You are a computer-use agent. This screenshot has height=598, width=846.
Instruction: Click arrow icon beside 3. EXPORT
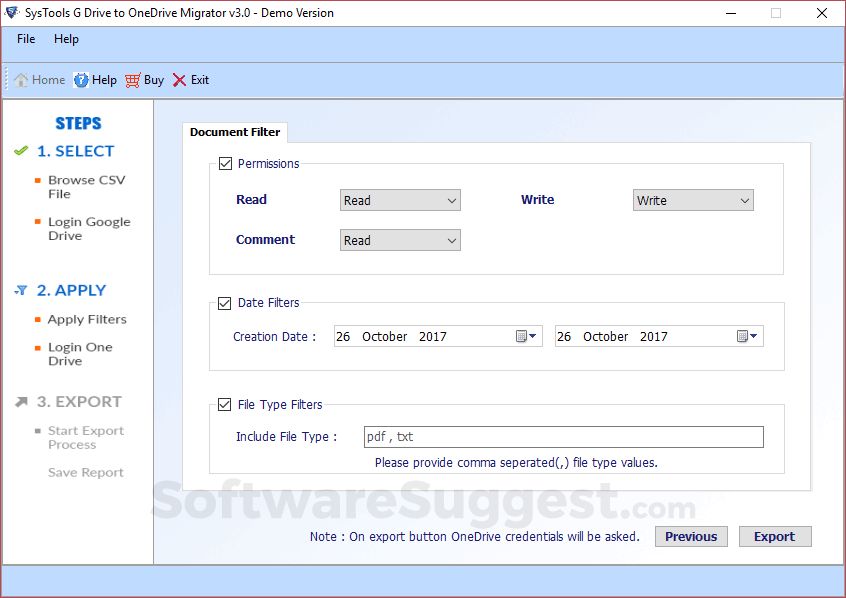[x=21, y=402]
